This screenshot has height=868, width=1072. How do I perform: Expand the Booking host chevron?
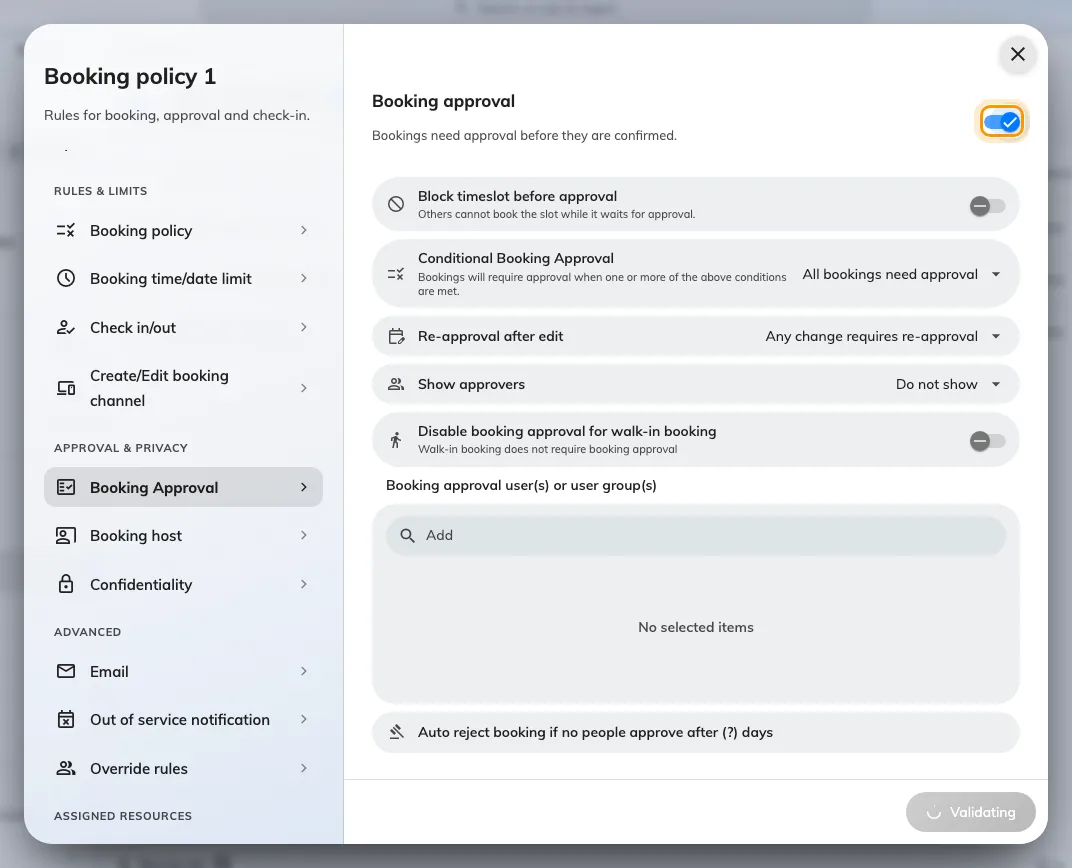coord(304,536)
